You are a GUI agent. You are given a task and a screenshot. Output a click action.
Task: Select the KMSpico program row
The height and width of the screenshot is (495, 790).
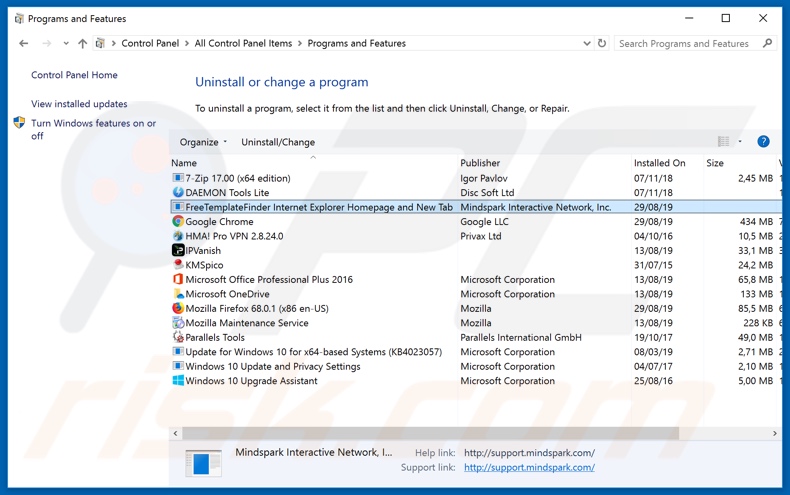(476, 265)
